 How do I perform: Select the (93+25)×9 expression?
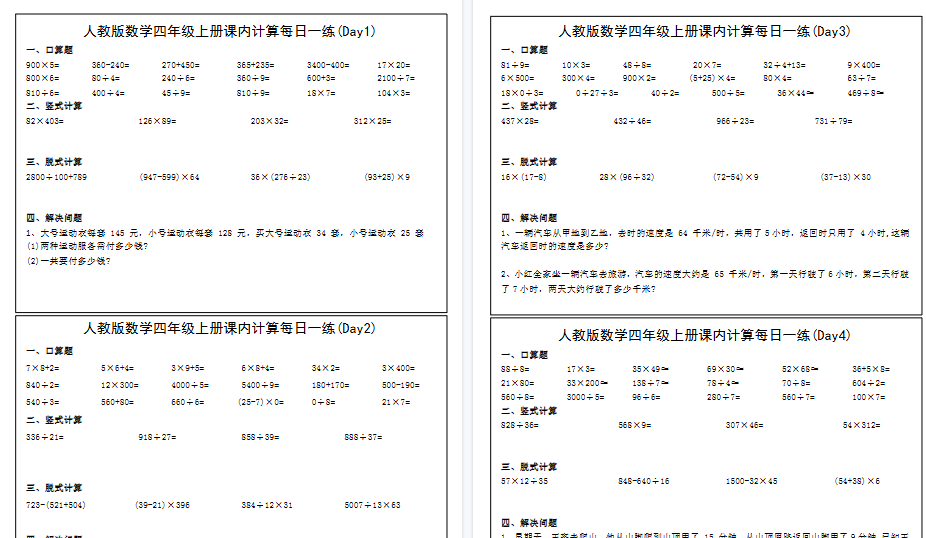(x=387, y=177)
